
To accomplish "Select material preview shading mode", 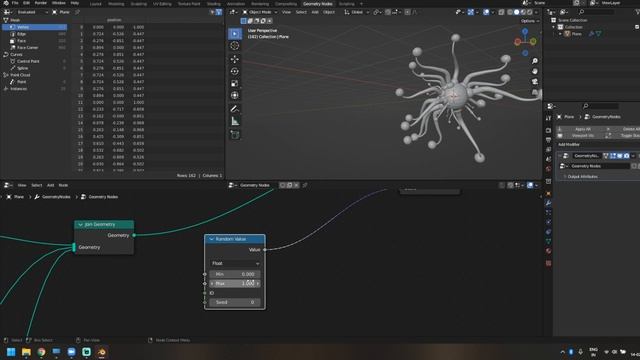I will tap(523, 12).
